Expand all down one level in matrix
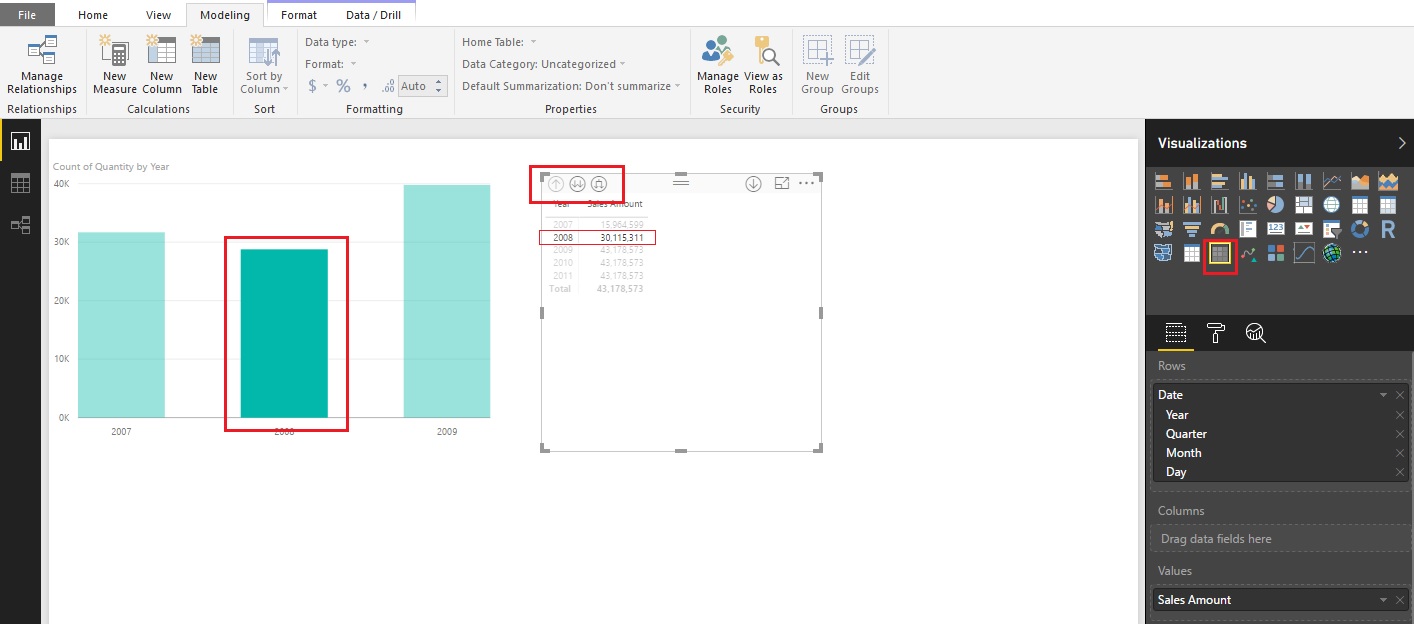 [x=599, y=184]
